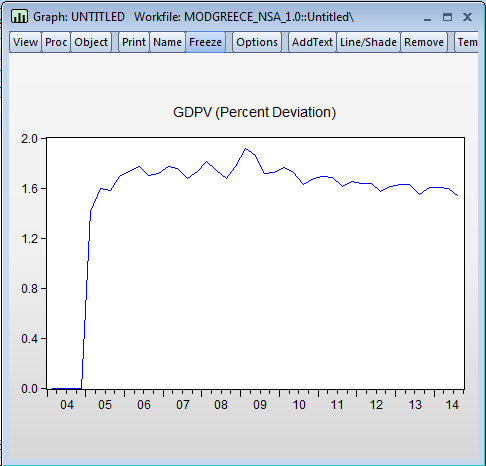Click the Line/Shade button
486x466 pixels.
click(x=368, y=42)
